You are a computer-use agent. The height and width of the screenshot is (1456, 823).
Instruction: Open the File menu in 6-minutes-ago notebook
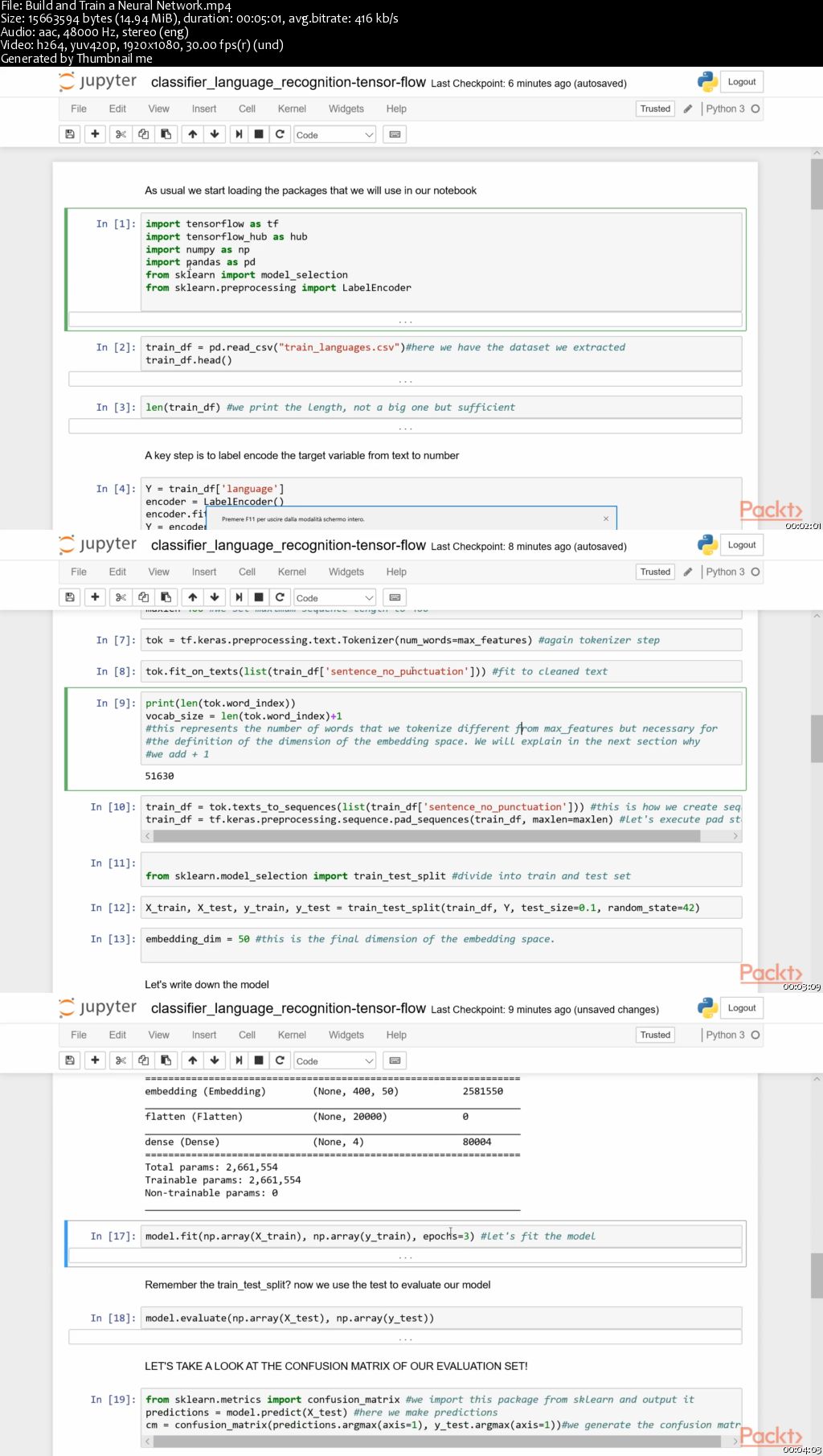point(79,109)
